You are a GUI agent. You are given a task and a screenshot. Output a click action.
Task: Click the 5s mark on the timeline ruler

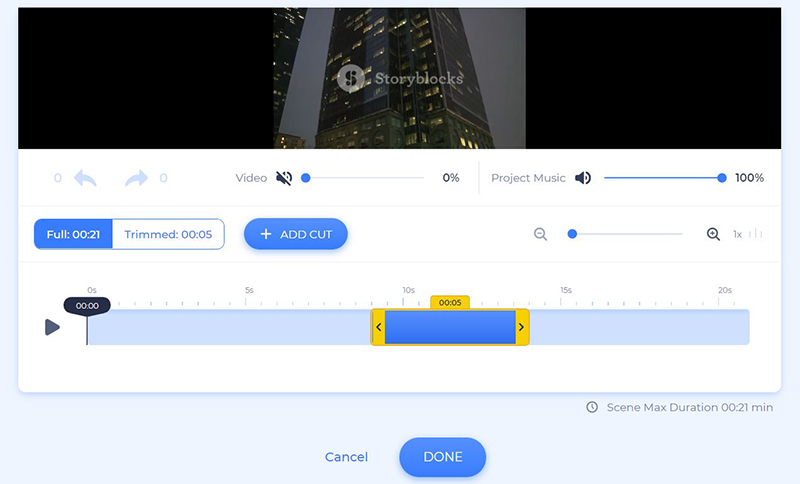coord(249,290)
